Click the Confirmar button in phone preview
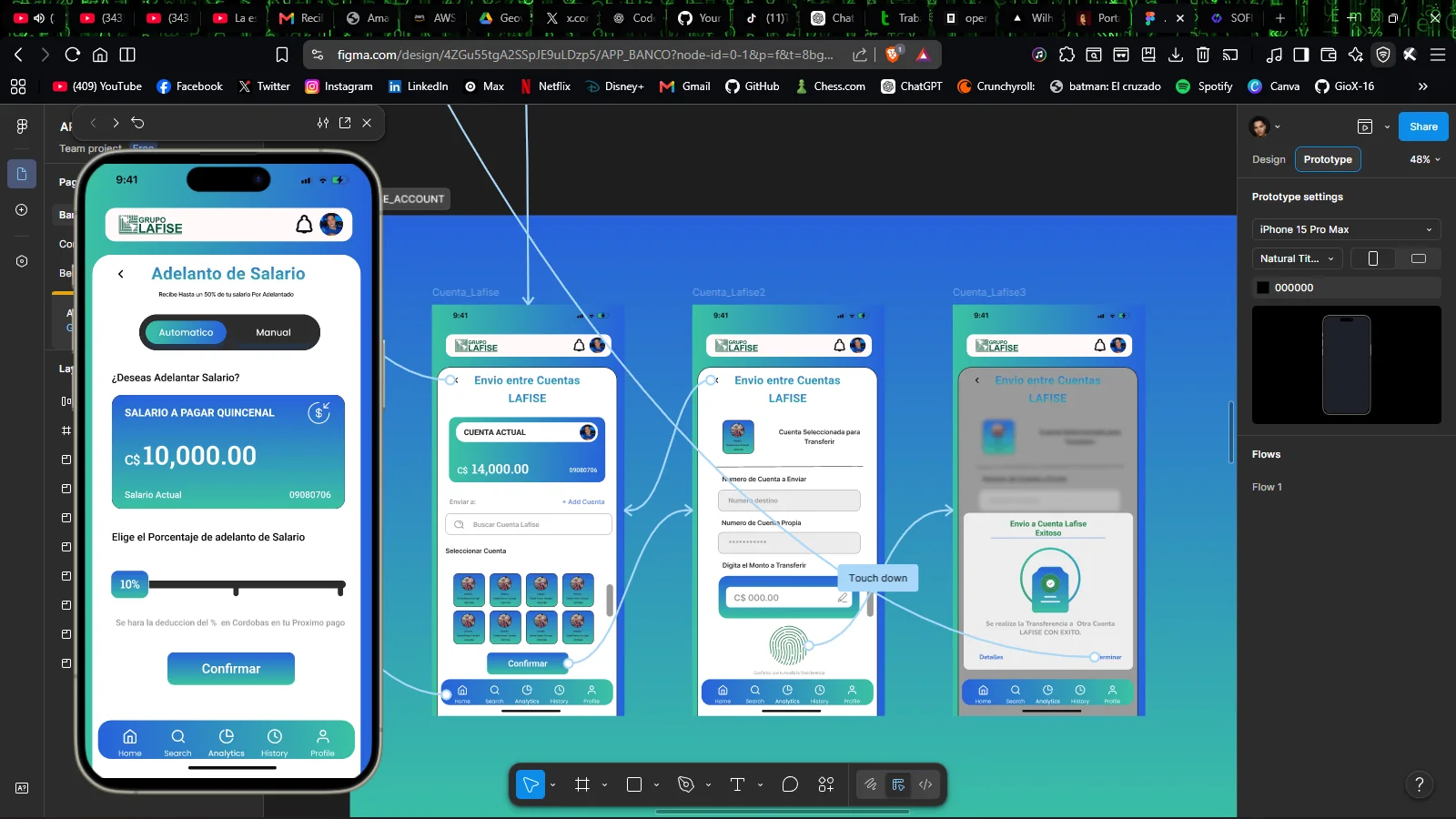 point(231,669)
